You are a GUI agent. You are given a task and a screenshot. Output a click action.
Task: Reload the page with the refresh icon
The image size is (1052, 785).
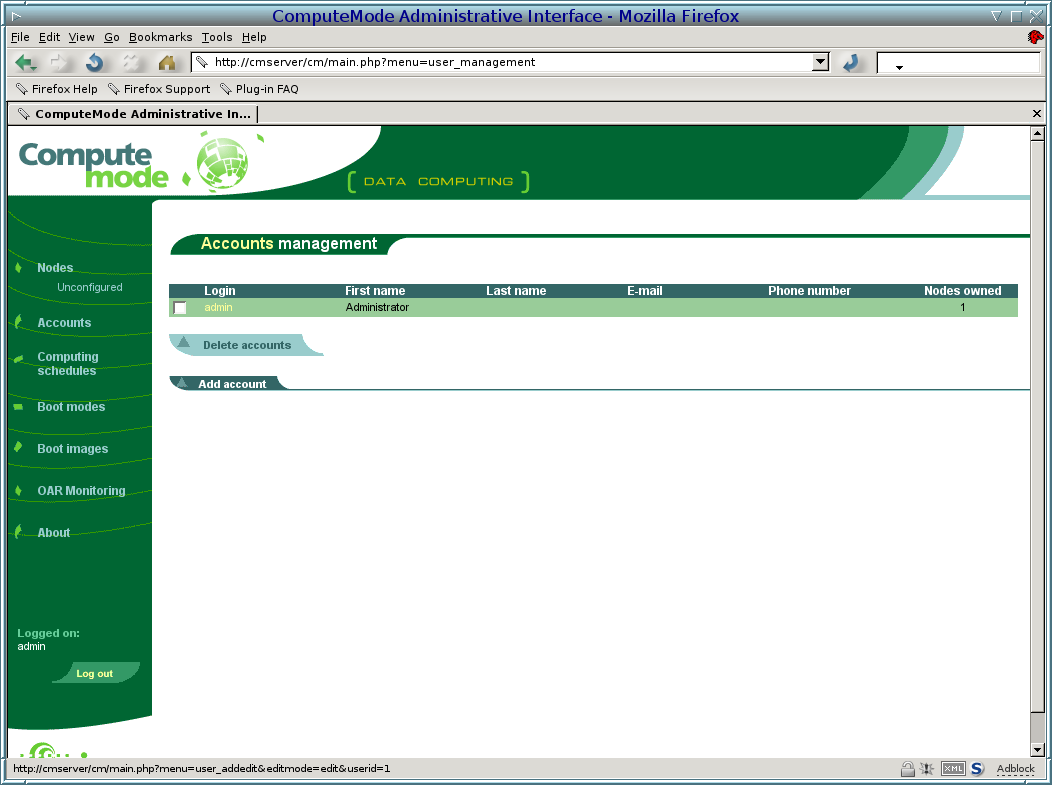[x=95, y=63]
